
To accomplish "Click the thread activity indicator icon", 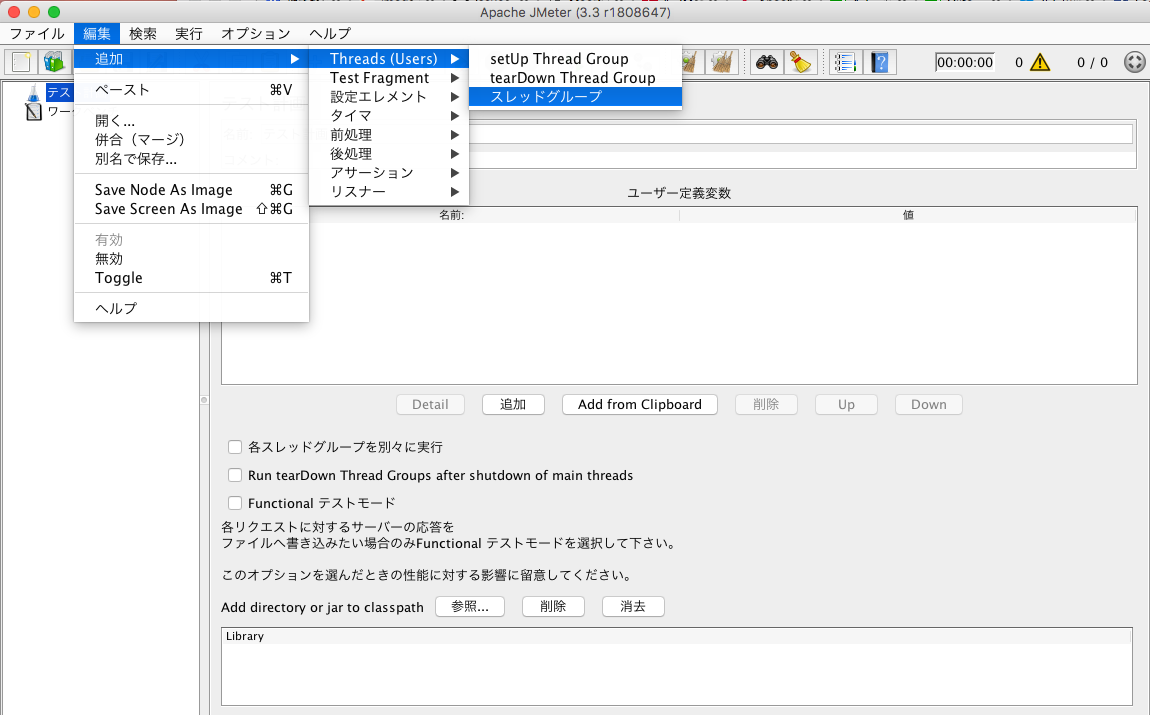I will 1134,62.
